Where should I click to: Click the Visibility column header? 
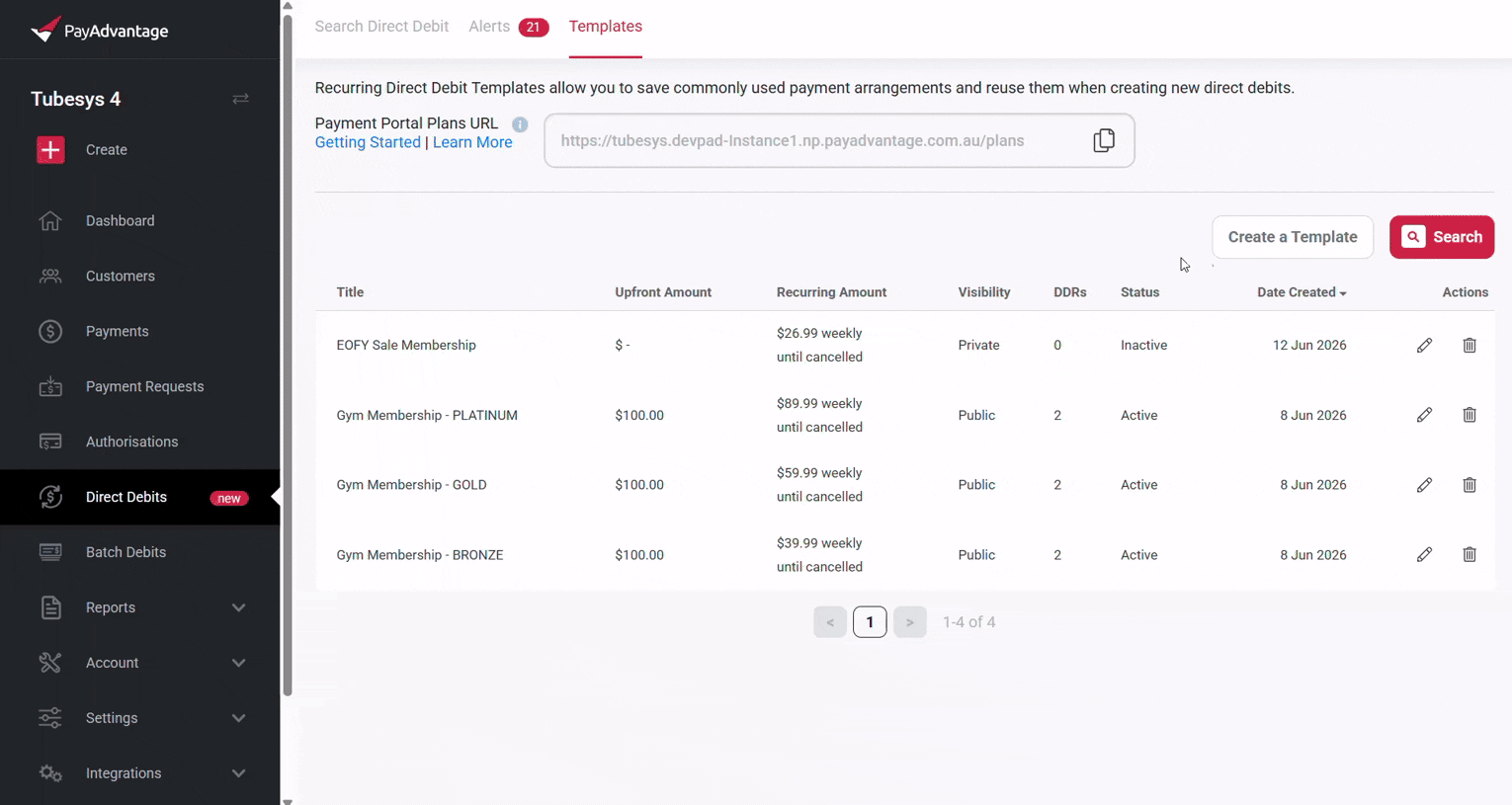pyautogui.click(x=984, y=292)
